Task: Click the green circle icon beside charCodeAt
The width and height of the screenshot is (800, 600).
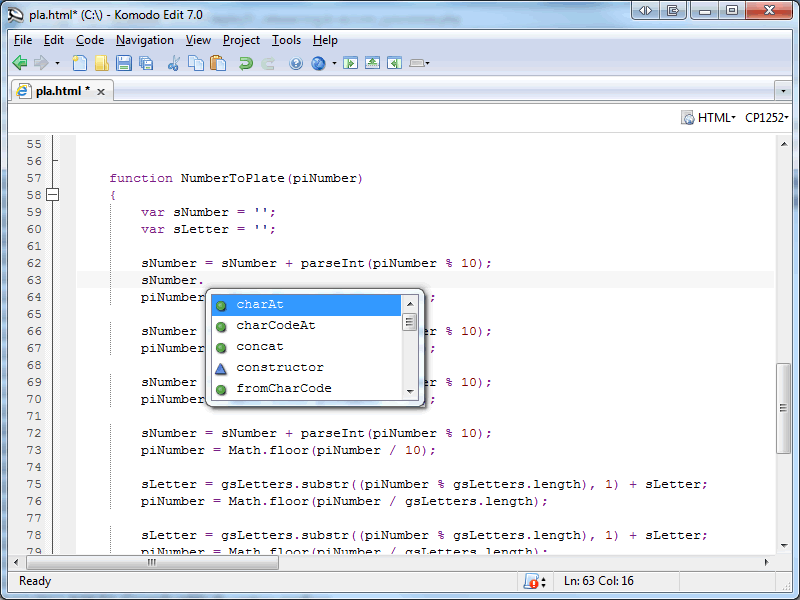Action: (221, 327)
